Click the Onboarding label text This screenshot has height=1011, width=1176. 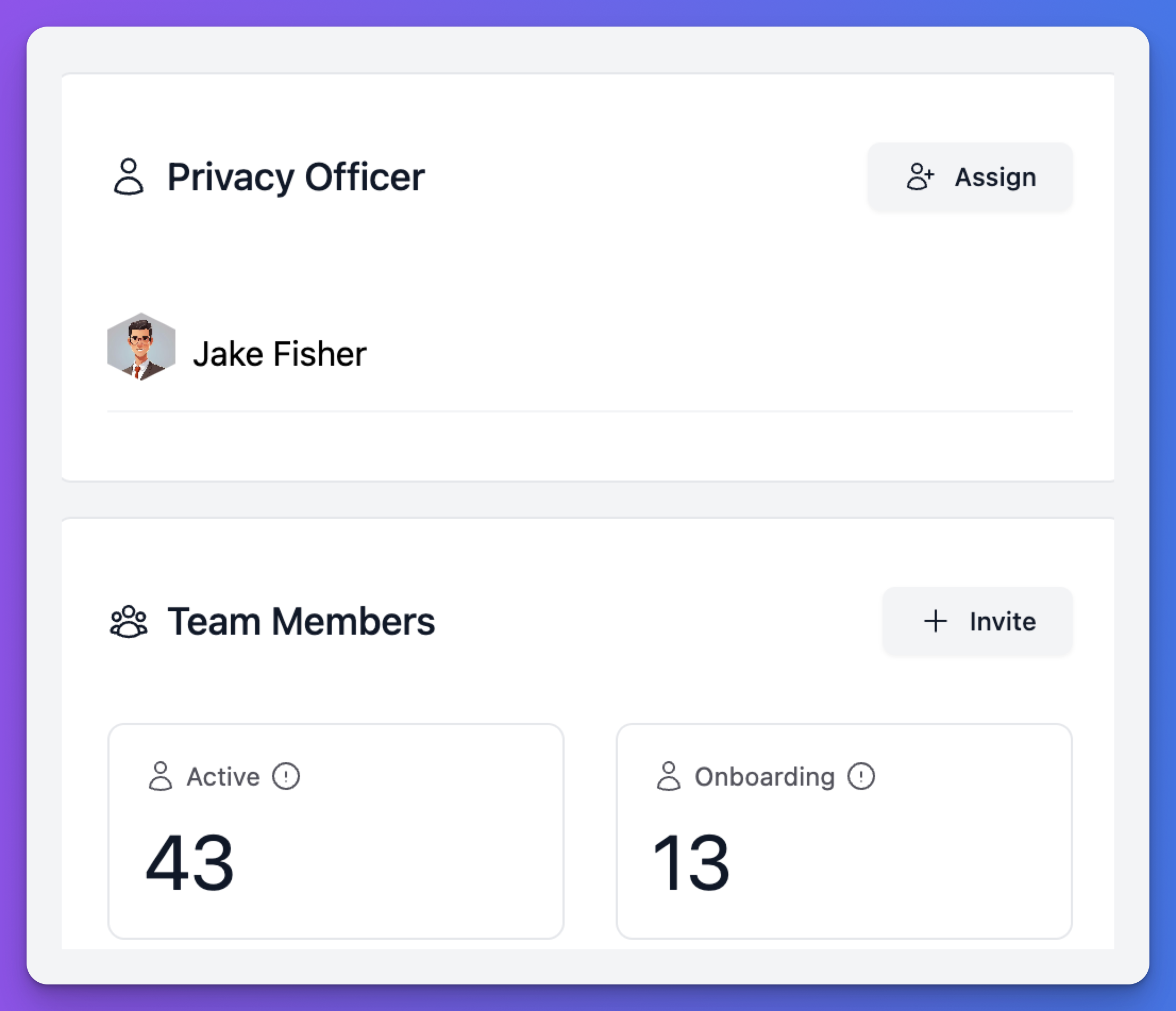point(764,777)
